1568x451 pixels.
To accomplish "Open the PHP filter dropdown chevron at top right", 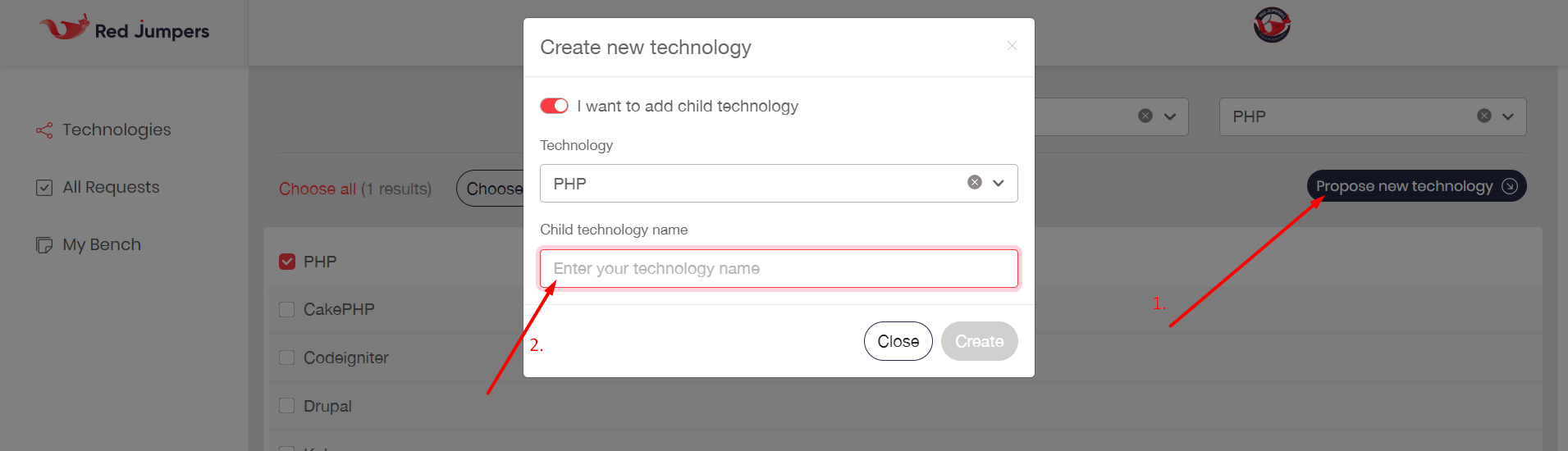I will [1508, 116].
